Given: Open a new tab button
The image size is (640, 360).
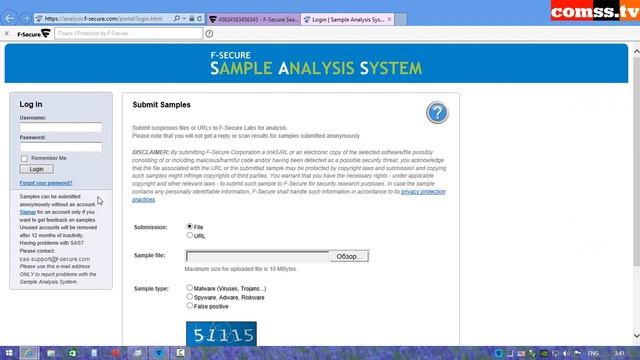Looking at the screenshot, I should point(401,19).
